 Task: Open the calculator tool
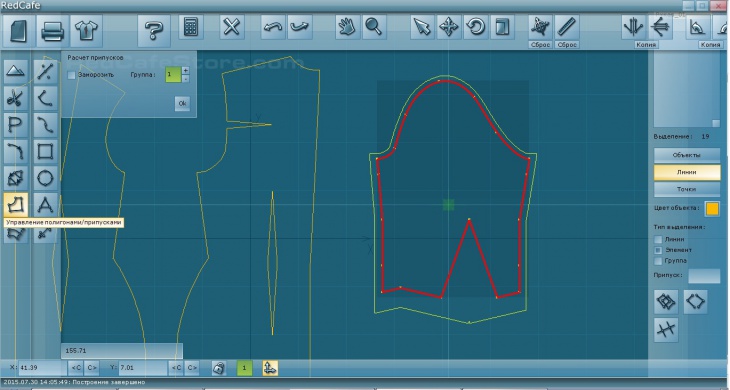[x=191, y=27]
